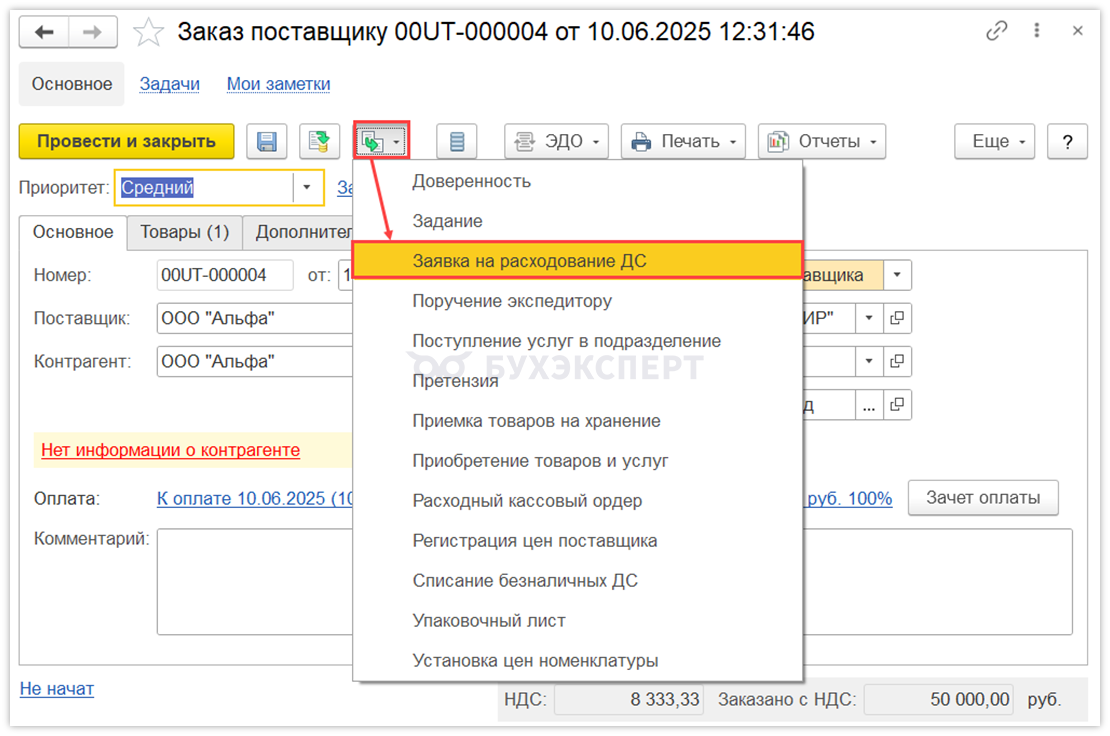The height and width of the screenshot is (736, 1110).
Task: Choose Приобретение товаров и услуг from menu
Action: click(x=540, y=461)
